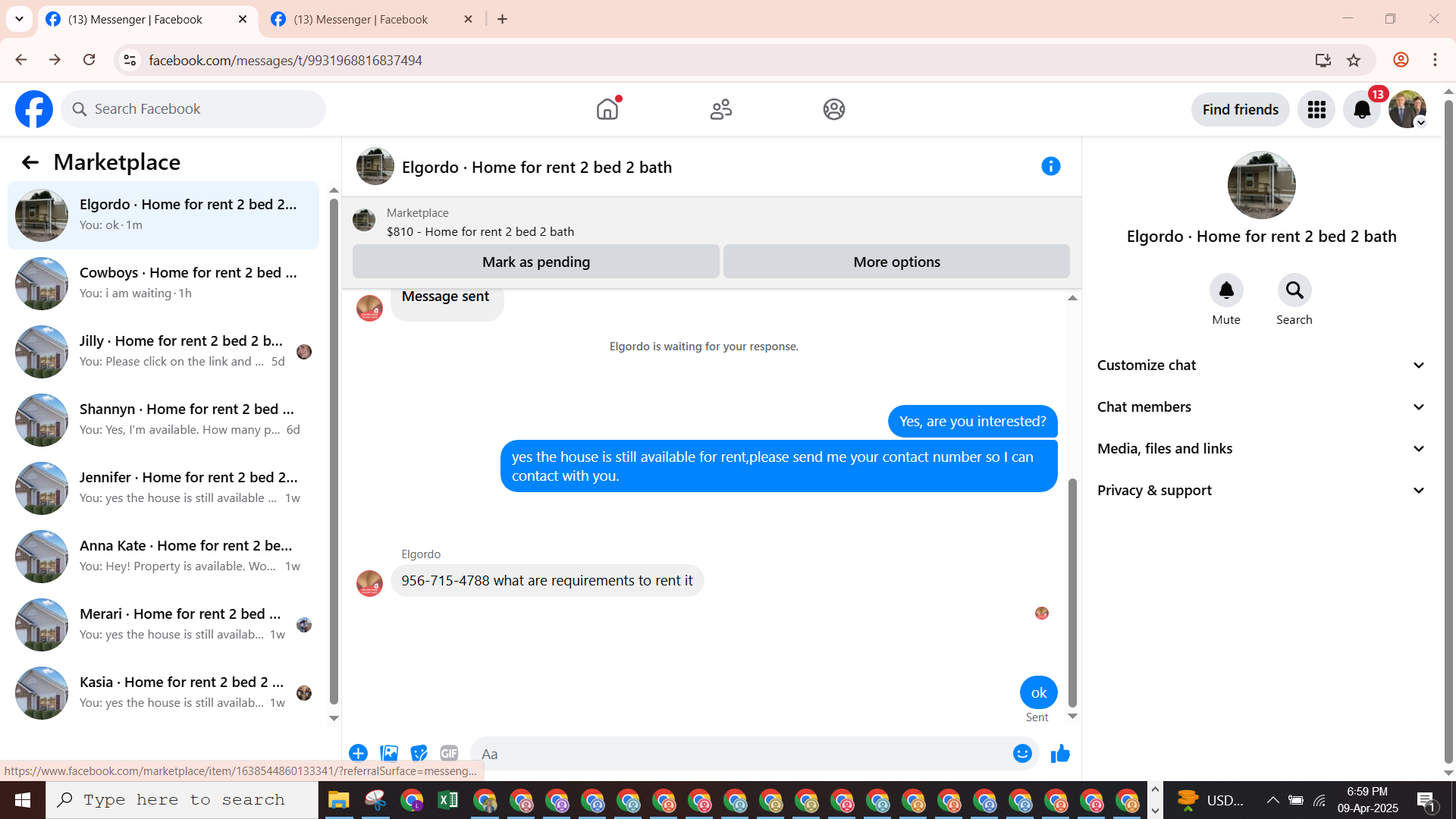
Task: Click More options button
Action: coord(896,262)
